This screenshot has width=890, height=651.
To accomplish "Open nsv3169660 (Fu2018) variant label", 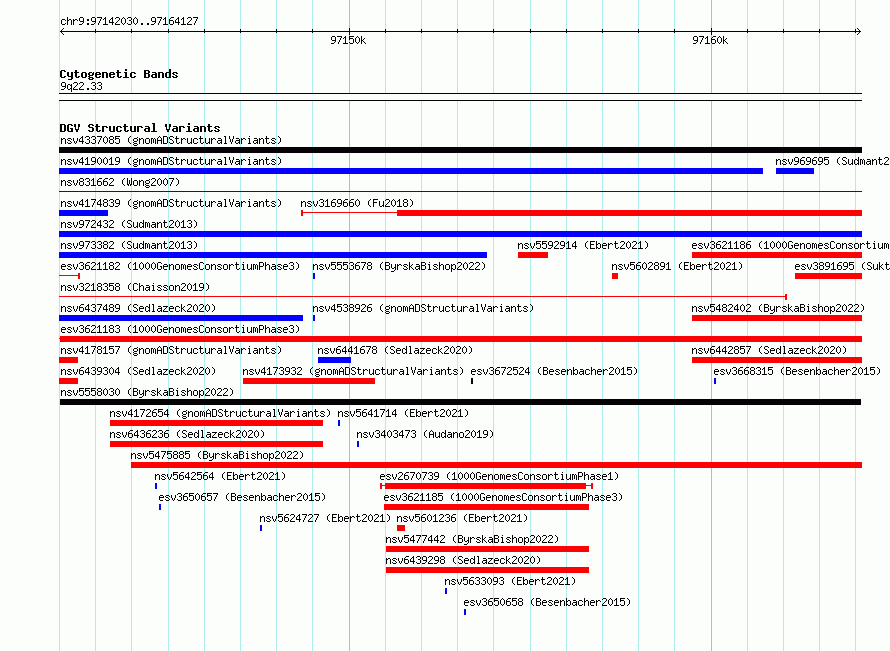I will 357,203.
